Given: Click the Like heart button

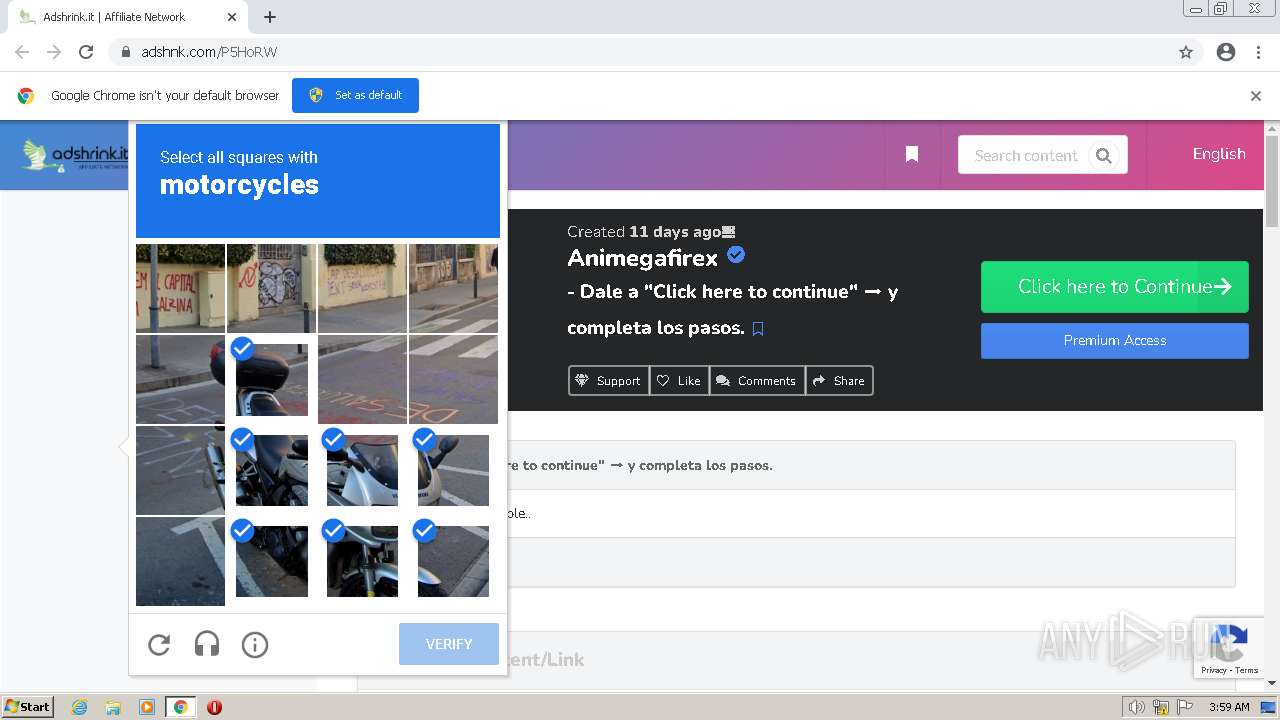Looking at the screenshot, I should click(x=679, y=381).
